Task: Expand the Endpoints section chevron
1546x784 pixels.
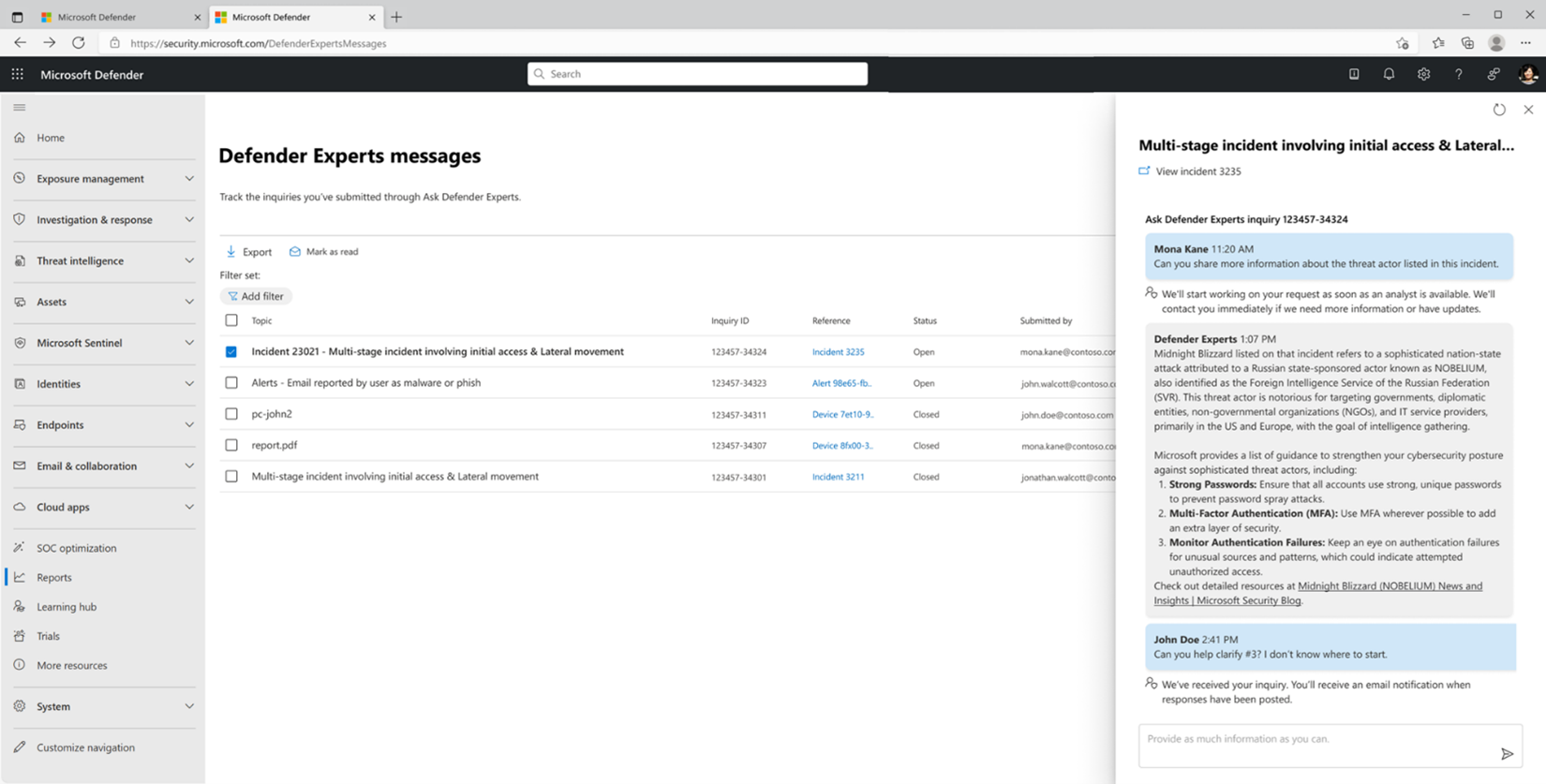Action: (x=189, y=424)
